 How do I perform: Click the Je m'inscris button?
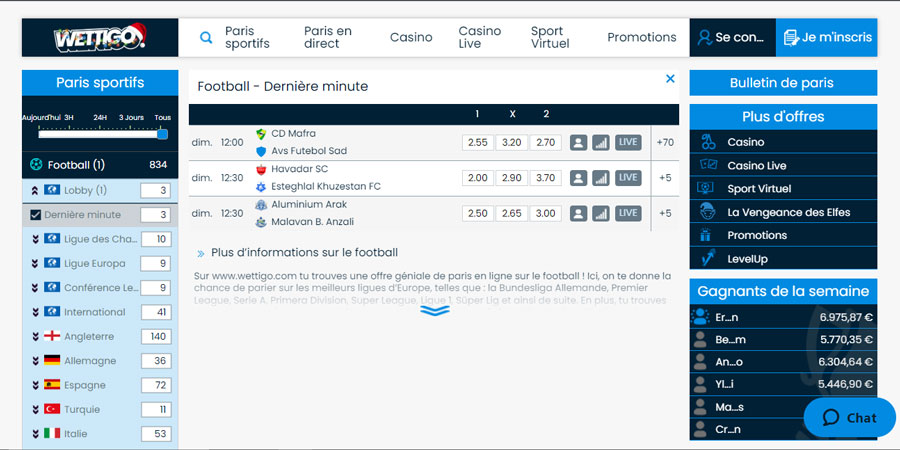(x=827, y=37)
